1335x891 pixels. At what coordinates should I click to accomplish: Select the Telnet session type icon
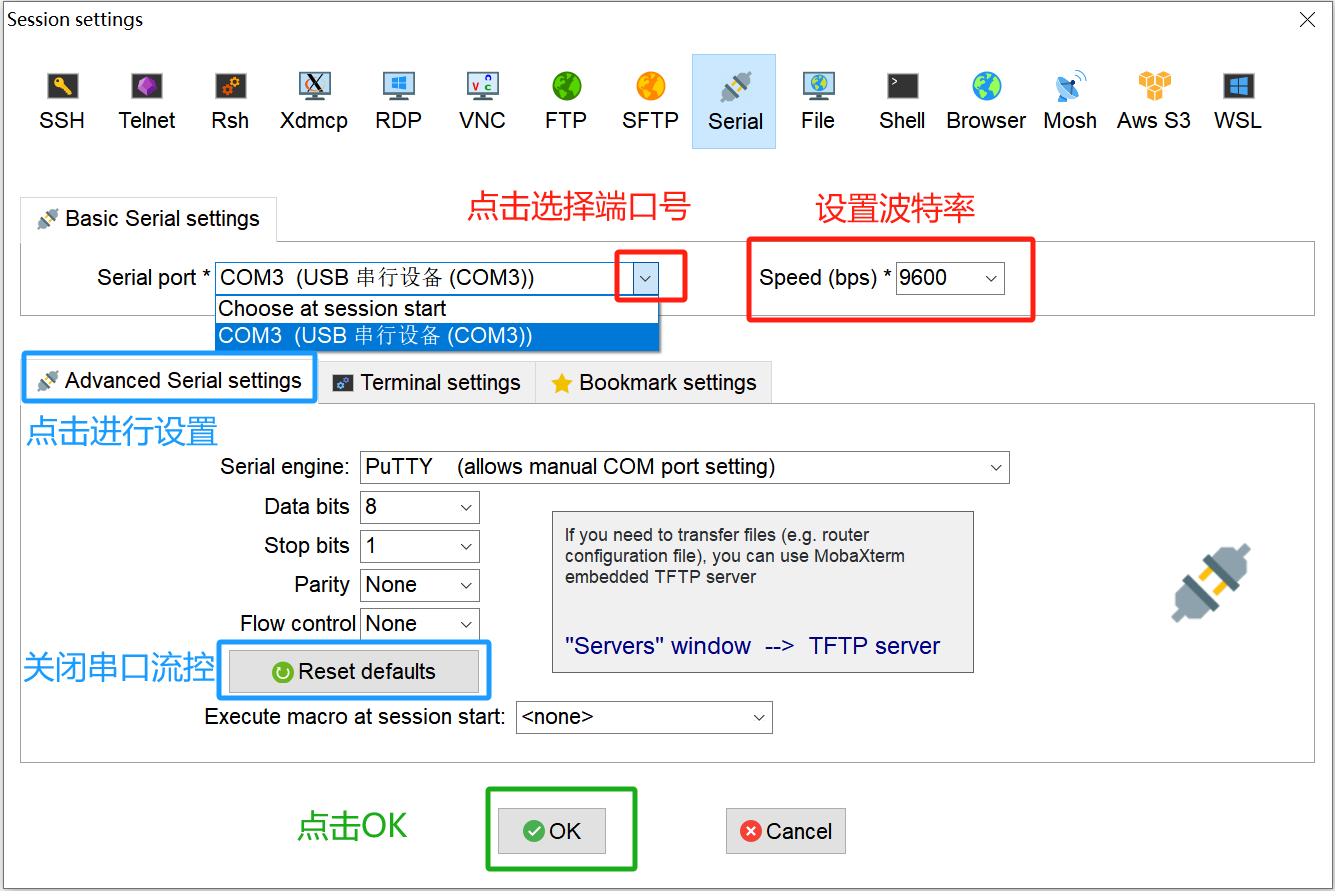[x=147, y=101]
